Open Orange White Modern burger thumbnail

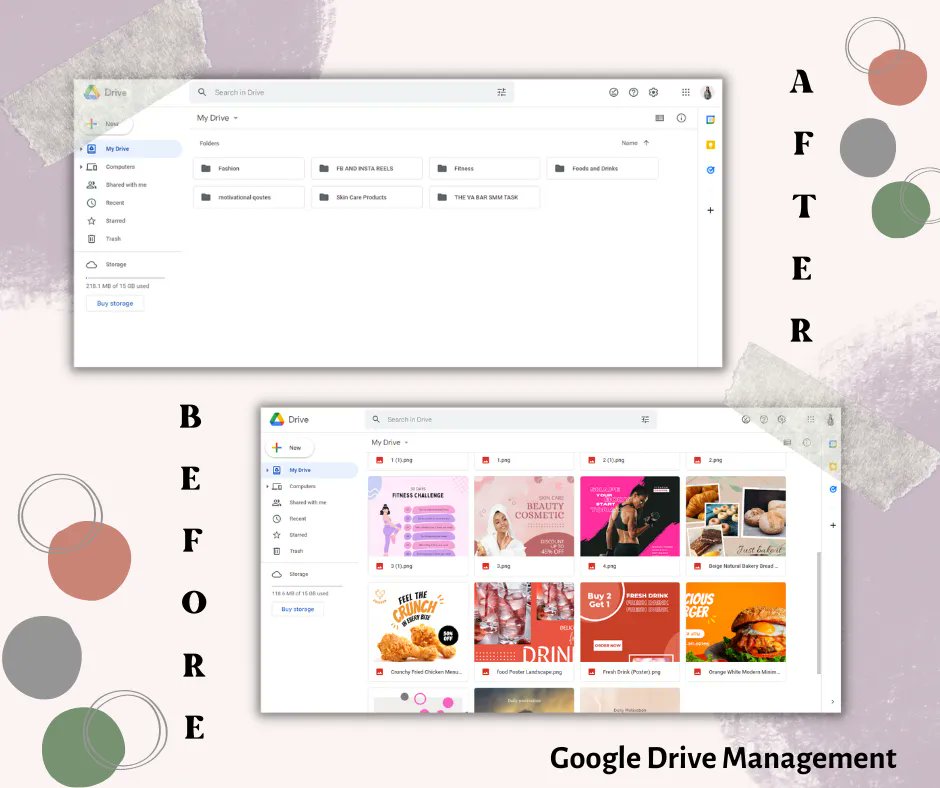pos(736,622)
